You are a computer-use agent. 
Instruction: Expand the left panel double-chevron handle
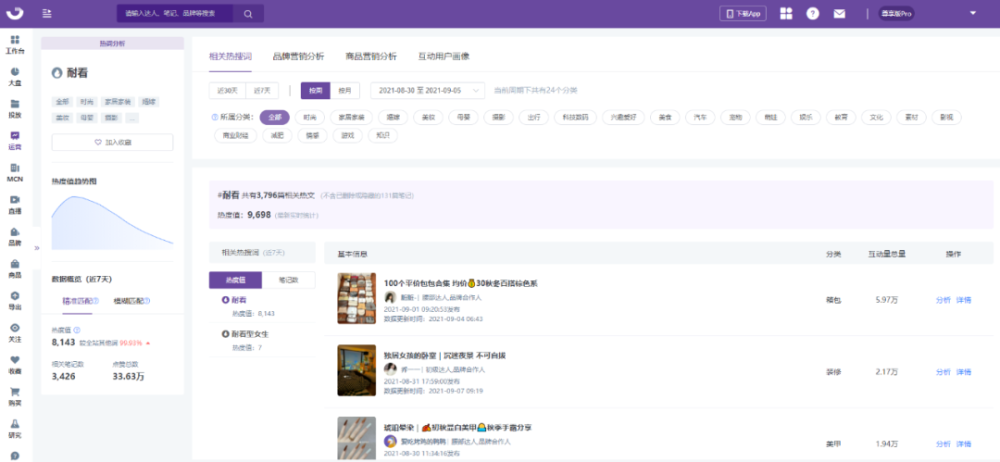[36, 247]
